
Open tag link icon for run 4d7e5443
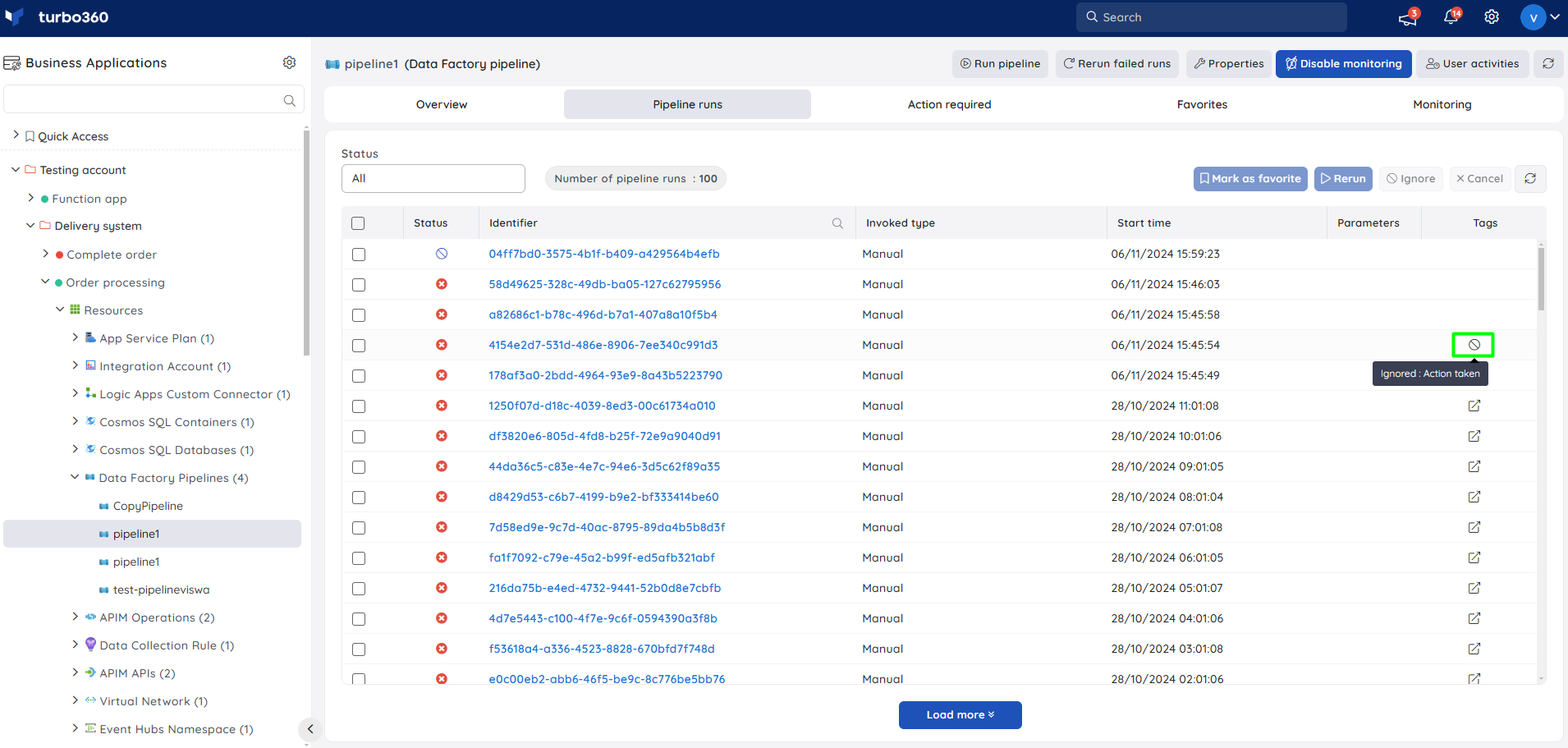[x=1474, y=618]
